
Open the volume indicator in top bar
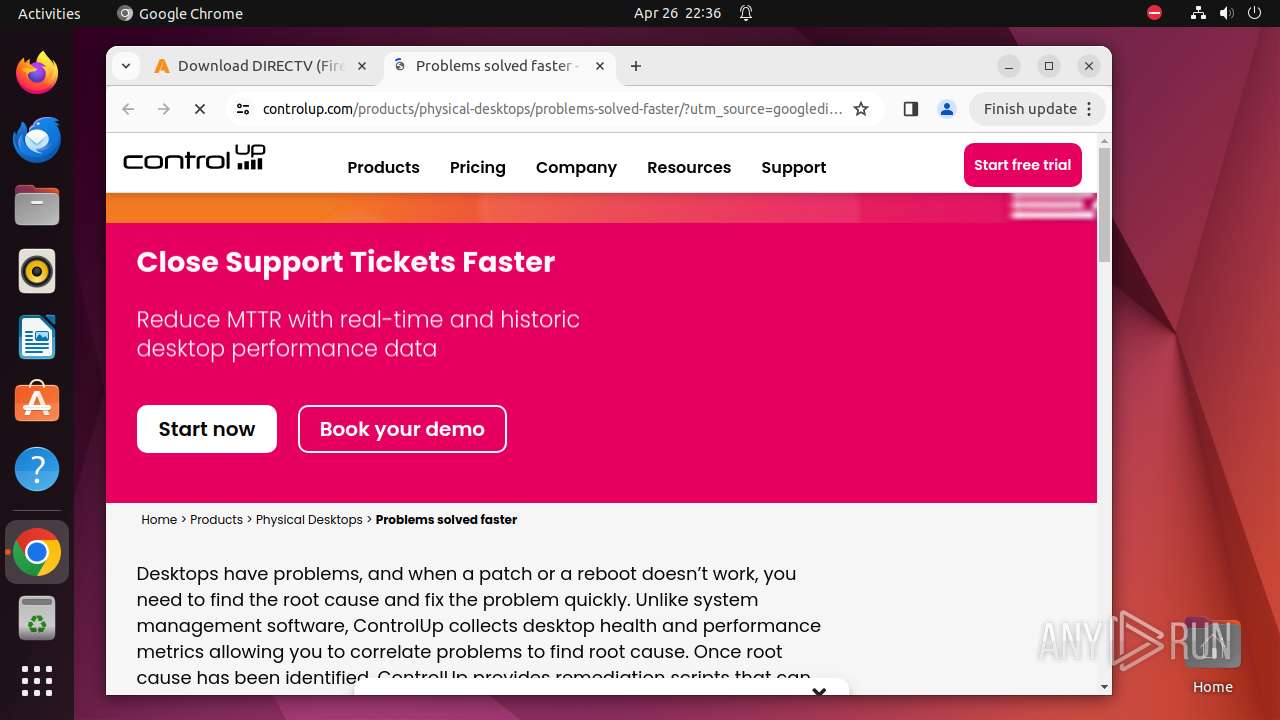tap(1226, 13)
